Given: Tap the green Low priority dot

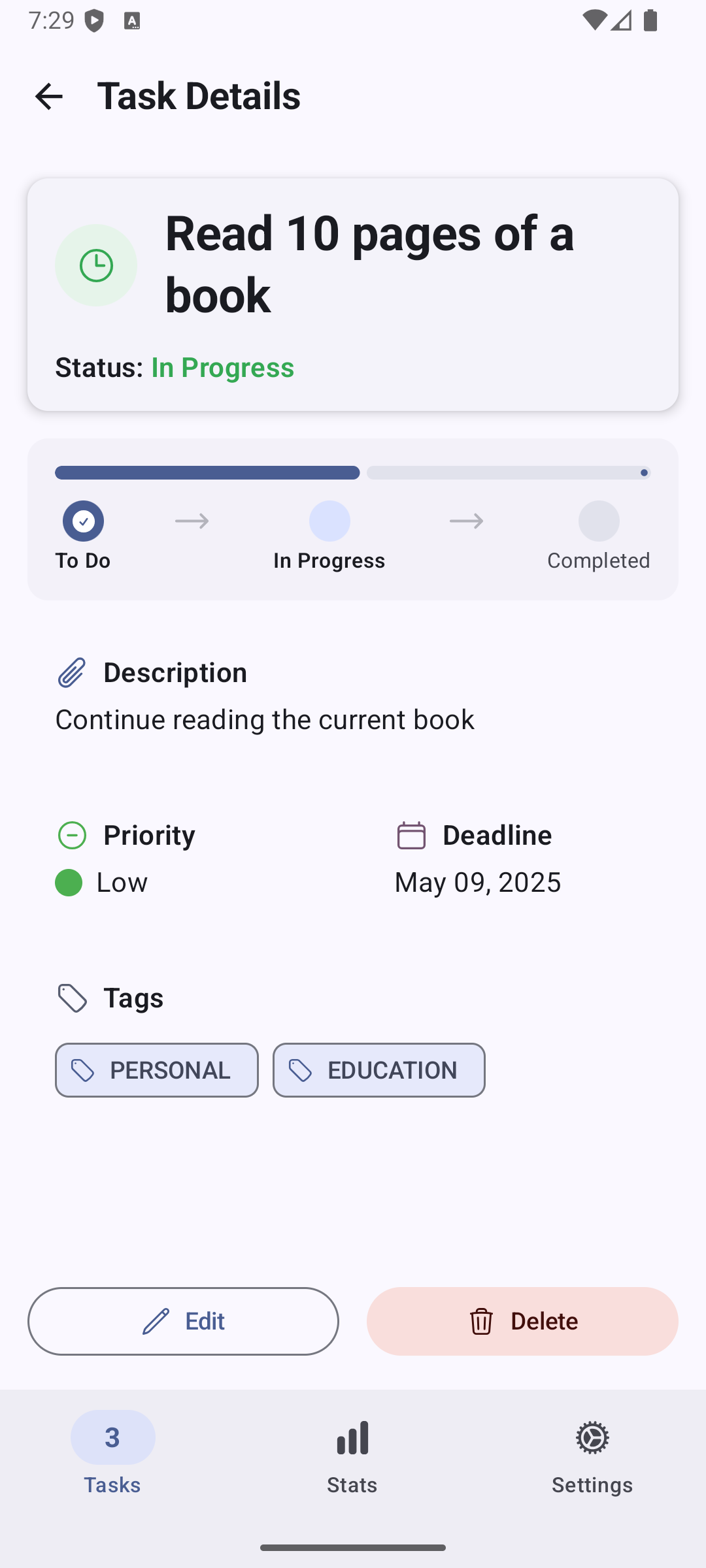Looking at the screenshot, I should (x=68, y=882).
